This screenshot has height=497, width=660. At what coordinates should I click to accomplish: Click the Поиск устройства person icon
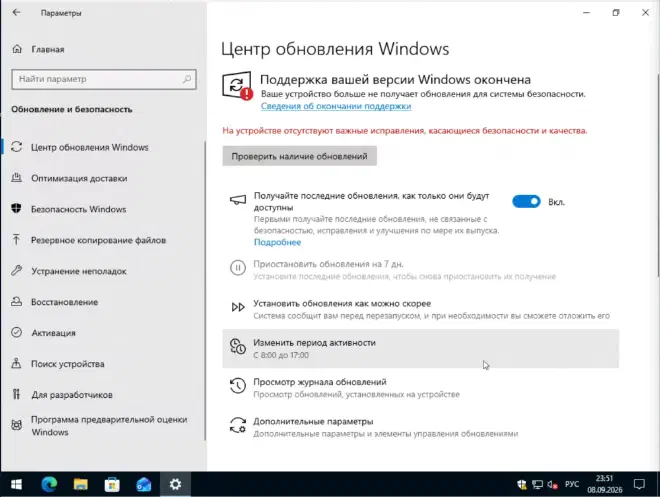tap(16, 363)
